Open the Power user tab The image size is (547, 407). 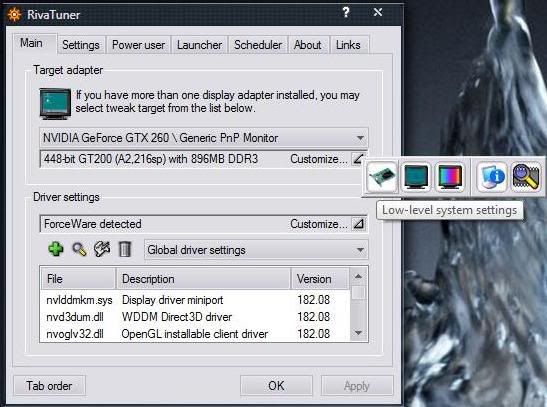click(138, 45)
